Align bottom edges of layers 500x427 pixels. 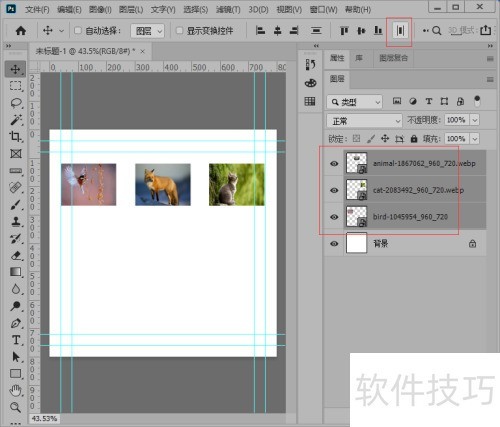(x=378, y=31)
